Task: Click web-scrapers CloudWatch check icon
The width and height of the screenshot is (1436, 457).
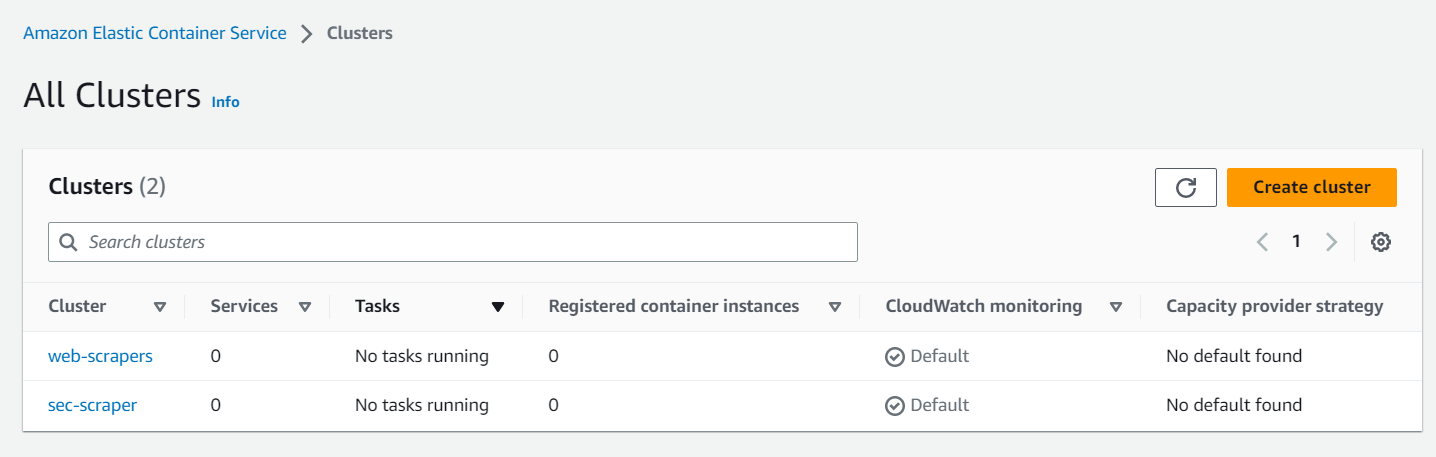Action: point(895,357)
